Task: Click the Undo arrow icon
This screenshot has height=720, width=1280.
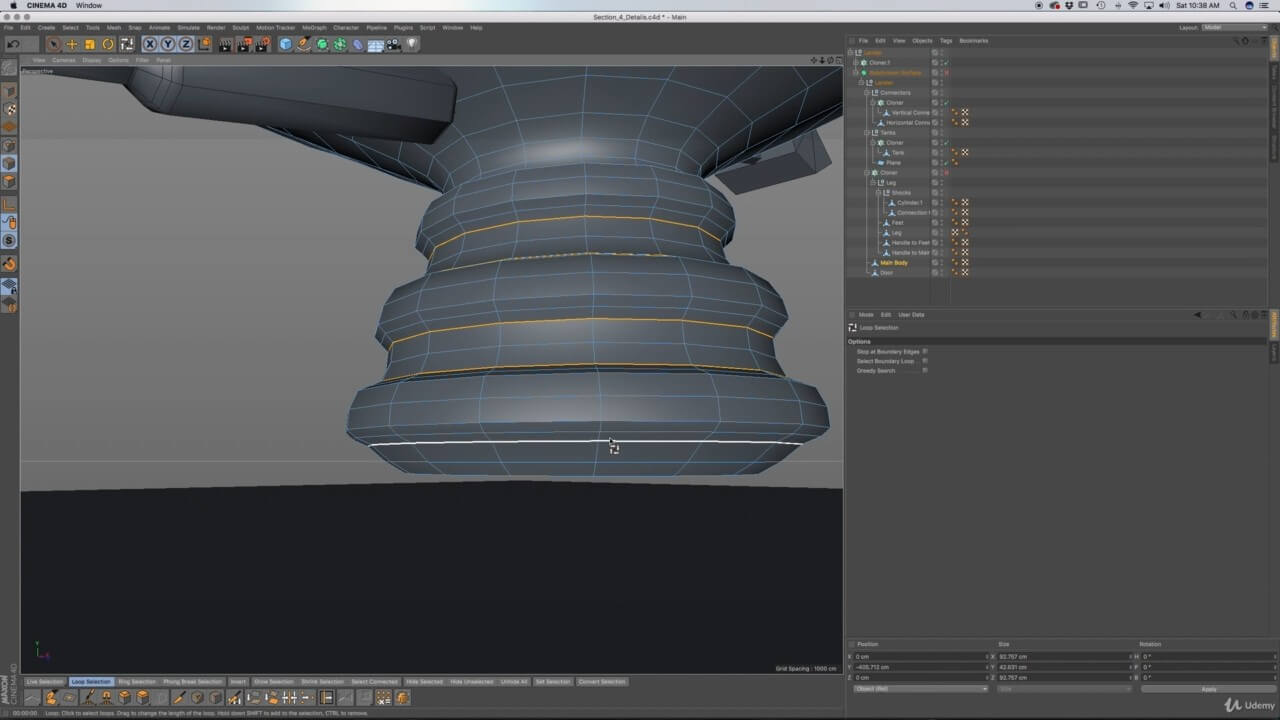Action: (x=14, y=44)
